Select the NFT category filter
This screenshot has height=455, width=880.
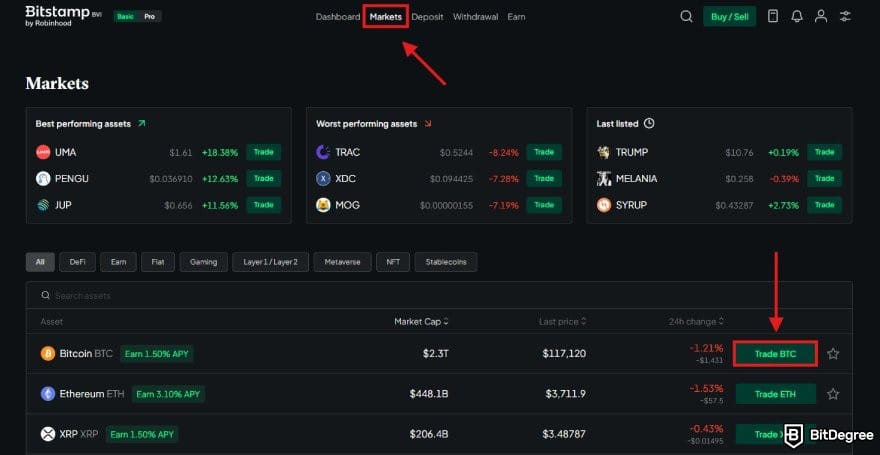393,262
